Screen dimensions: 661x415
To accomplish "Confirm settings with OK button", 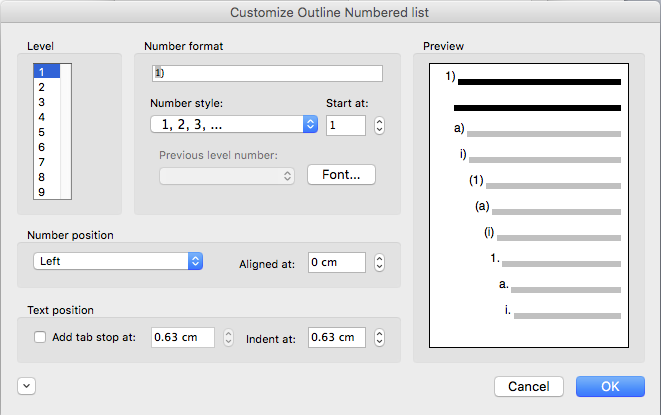I will tap(610, 386).
